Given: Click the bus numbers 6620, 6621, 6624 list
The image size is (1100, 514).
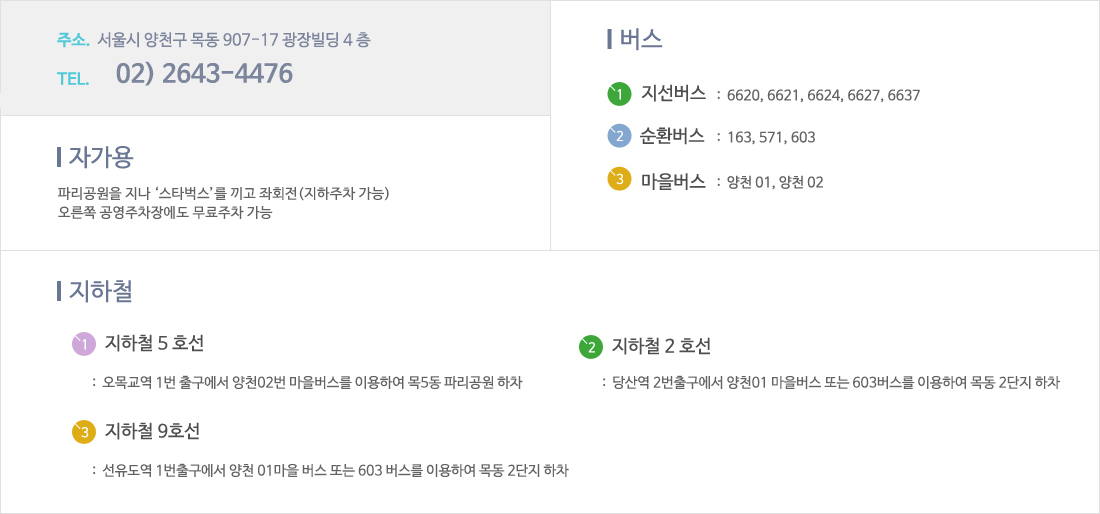Looking at the screenshot, I should (x=824, y=96).
